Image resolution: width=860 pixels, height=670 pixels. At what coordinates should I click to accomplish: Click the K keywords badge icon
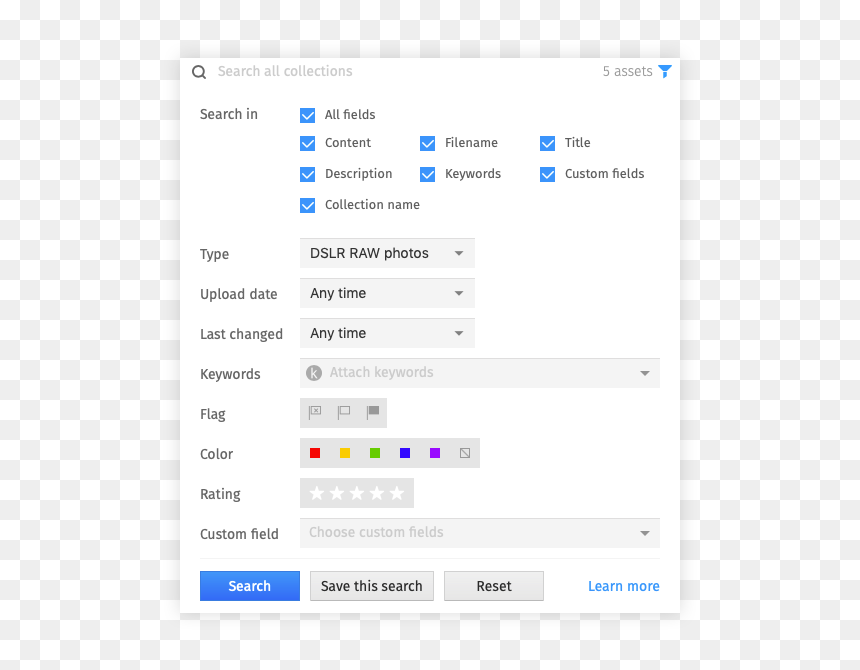pyautogui.click(x=314, y=373)
